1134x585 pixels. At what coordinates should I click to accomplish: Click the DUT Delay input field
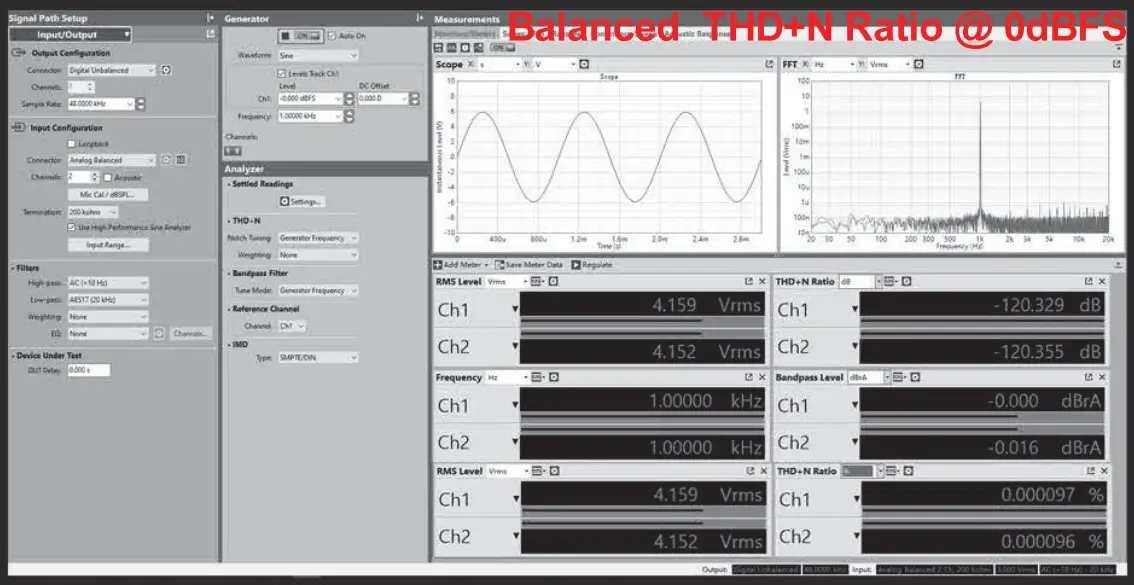(x=88, y=370)
